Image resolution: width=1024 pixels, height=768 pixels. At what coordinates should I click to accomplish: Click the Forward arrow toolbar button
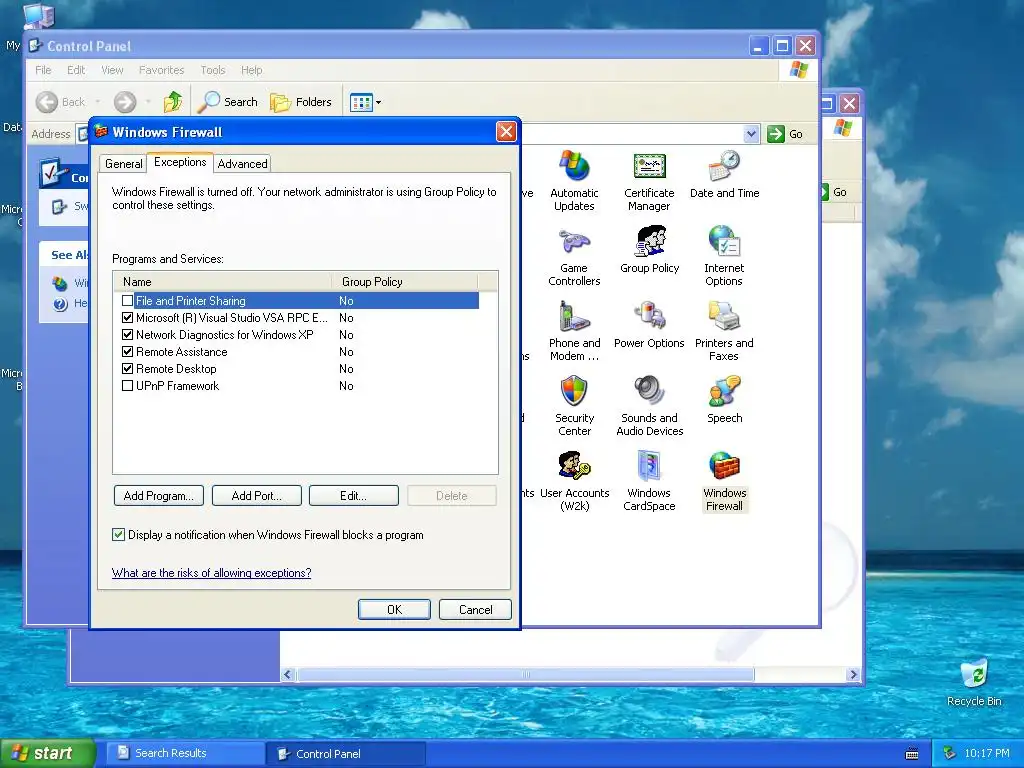point(125,102)
